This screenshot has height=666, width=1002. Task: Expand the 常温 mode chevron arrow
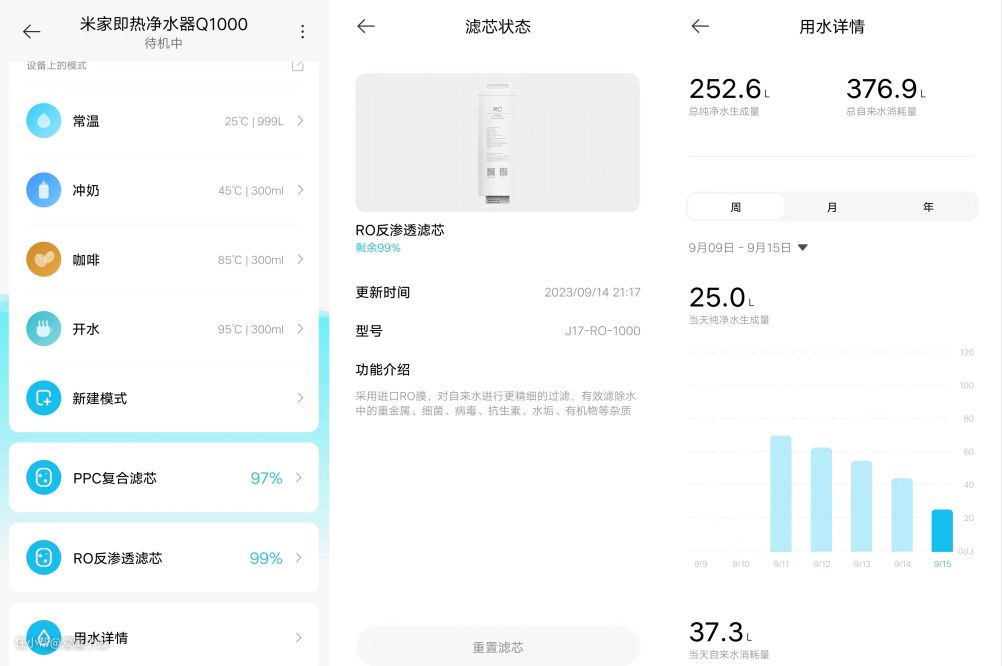300,121
